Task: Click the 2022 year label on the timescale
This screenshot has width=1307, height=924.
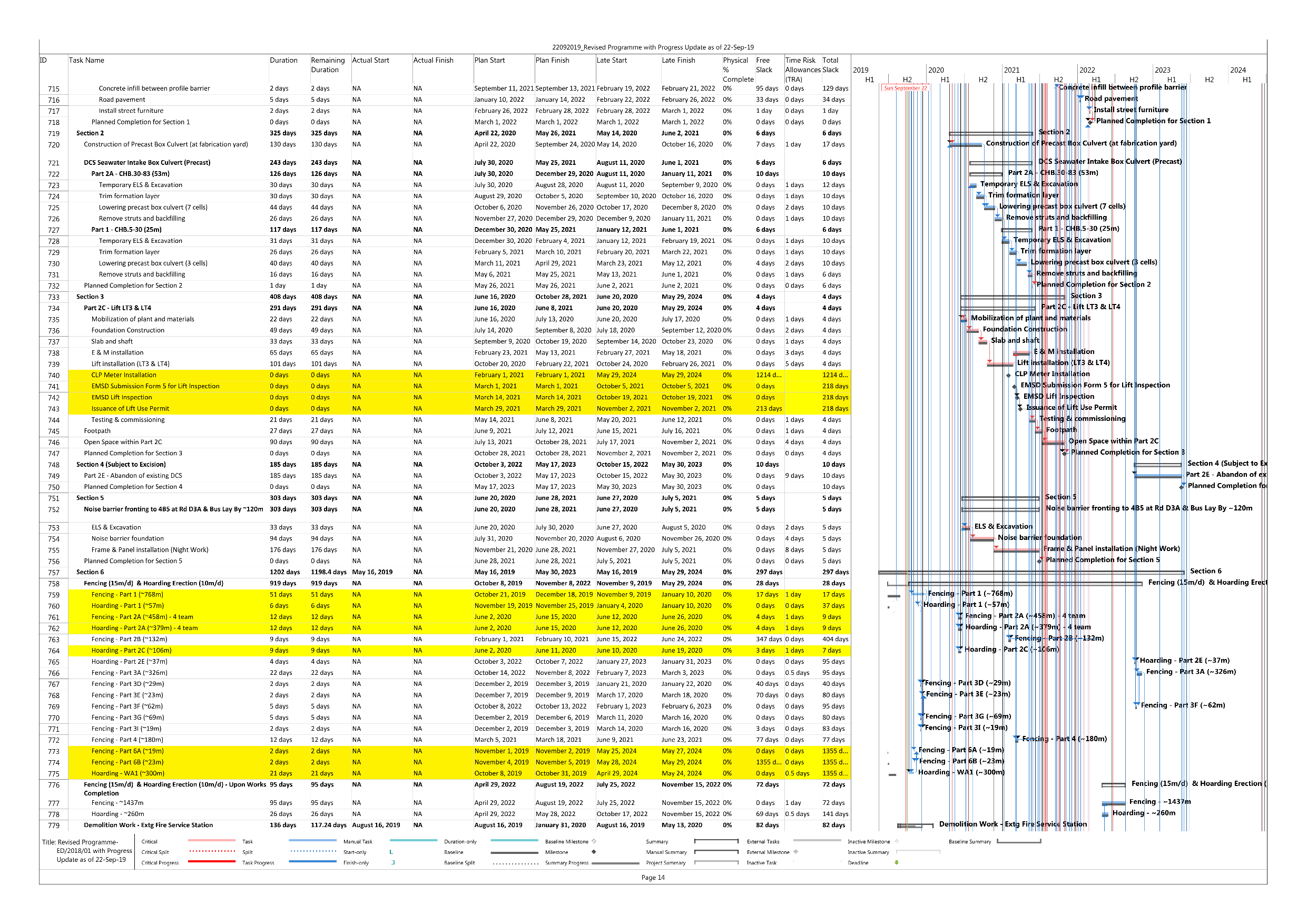Action: 1087,70
